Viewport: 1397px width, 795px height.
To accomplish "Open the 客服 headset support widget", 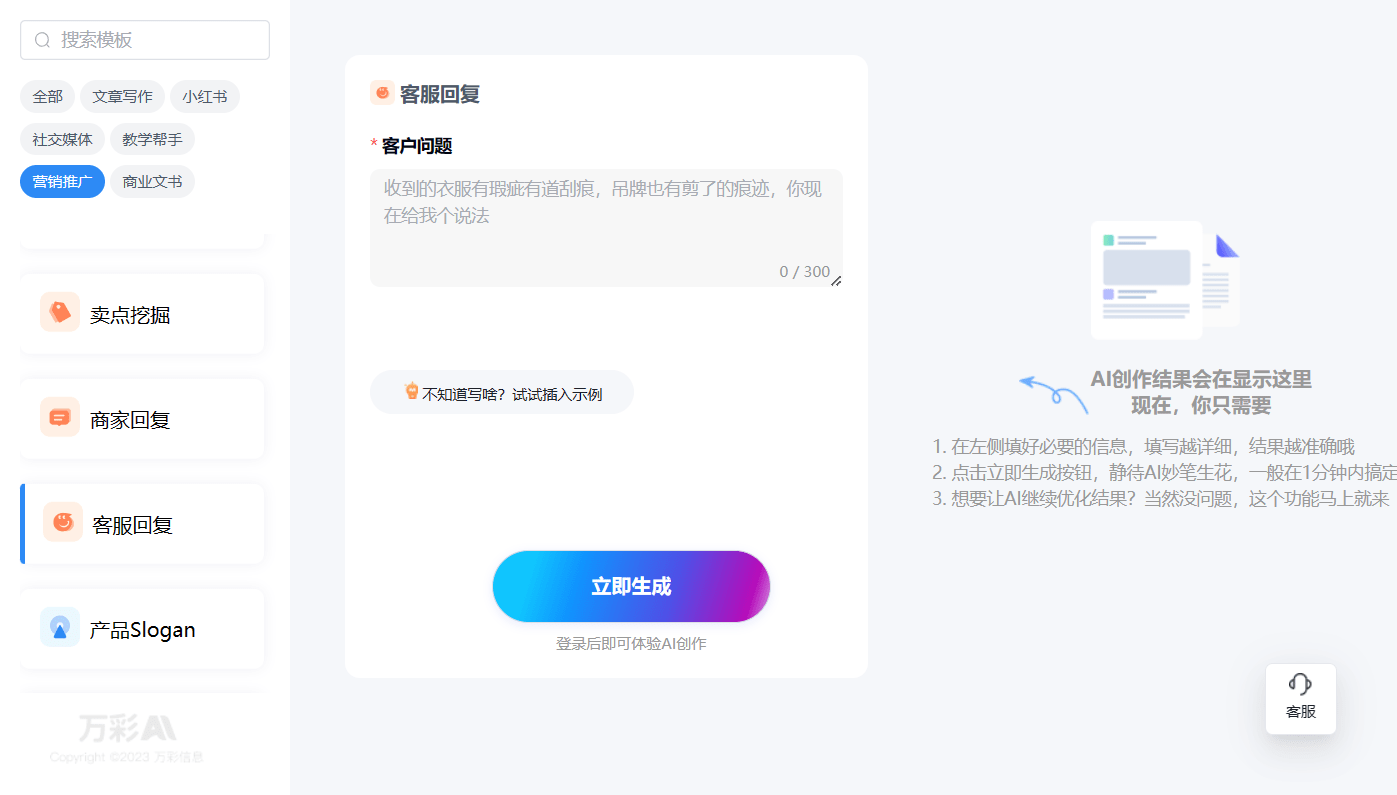I will coord(1301,699).
